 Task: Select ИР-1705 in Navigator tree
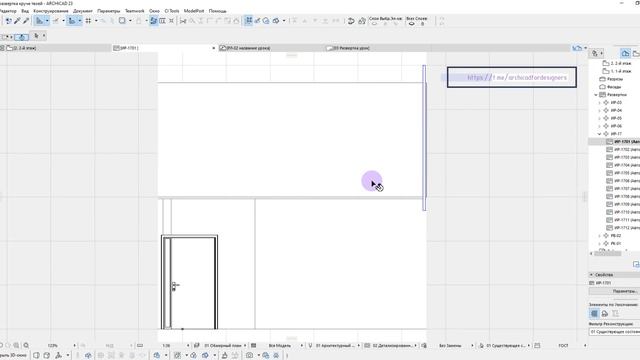[623, 173]
